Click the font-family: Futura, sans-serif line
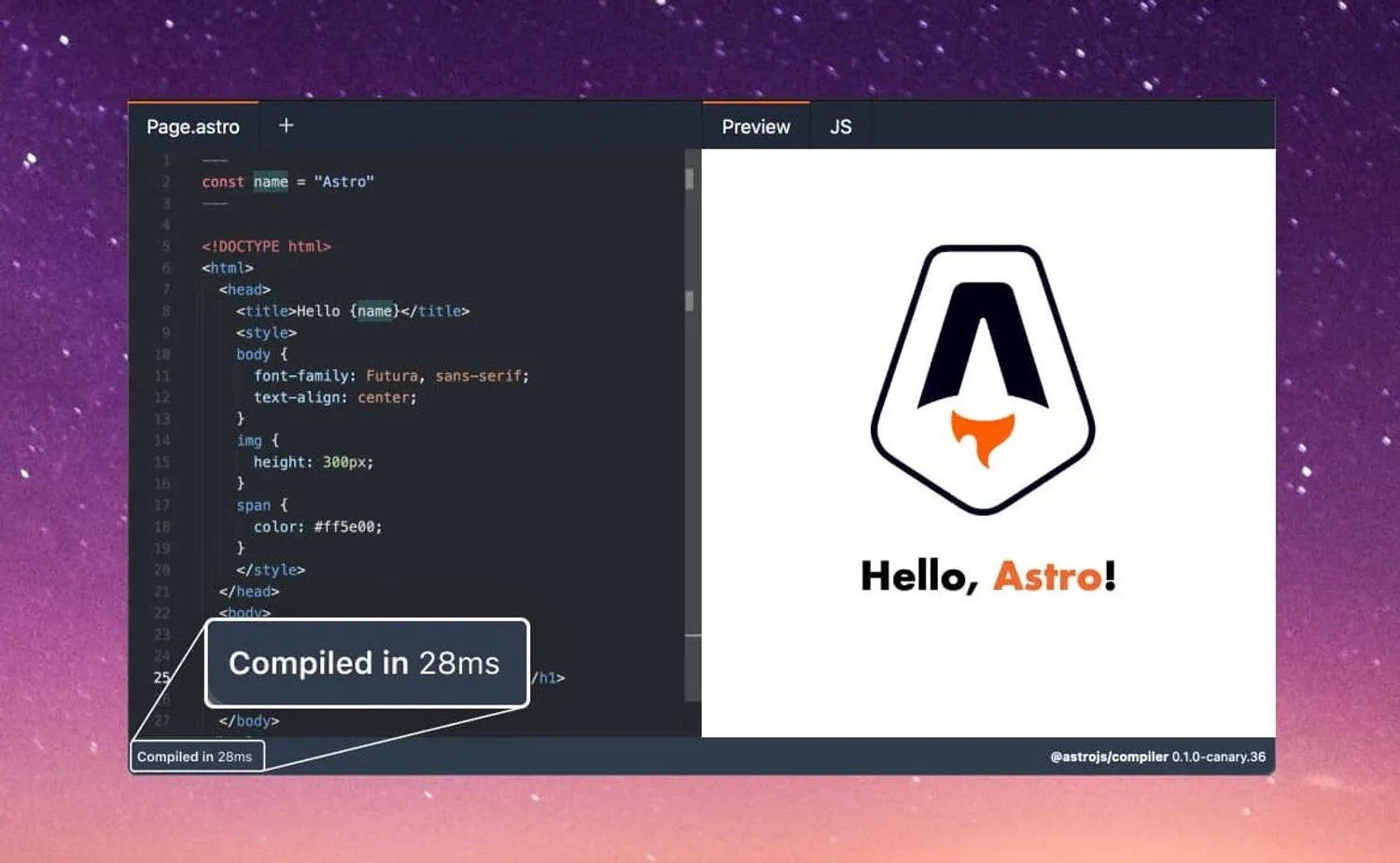This screenshot has height=863, width=1400. click(391, 376)
